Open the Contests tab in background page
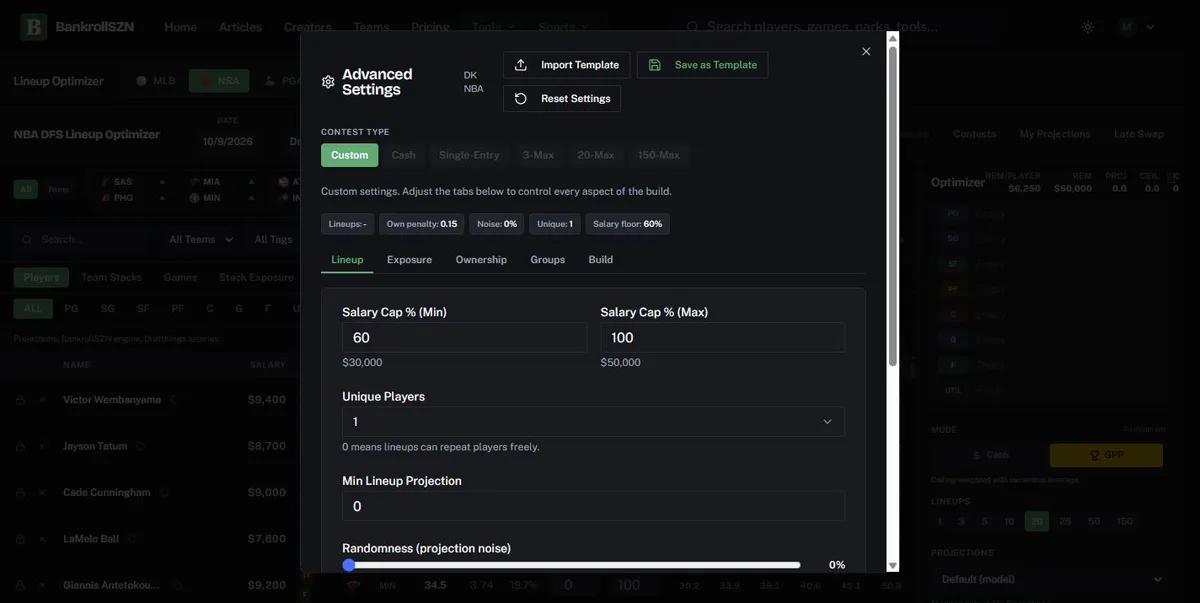This screenshot has width=1200, height=603. (974, 134)
